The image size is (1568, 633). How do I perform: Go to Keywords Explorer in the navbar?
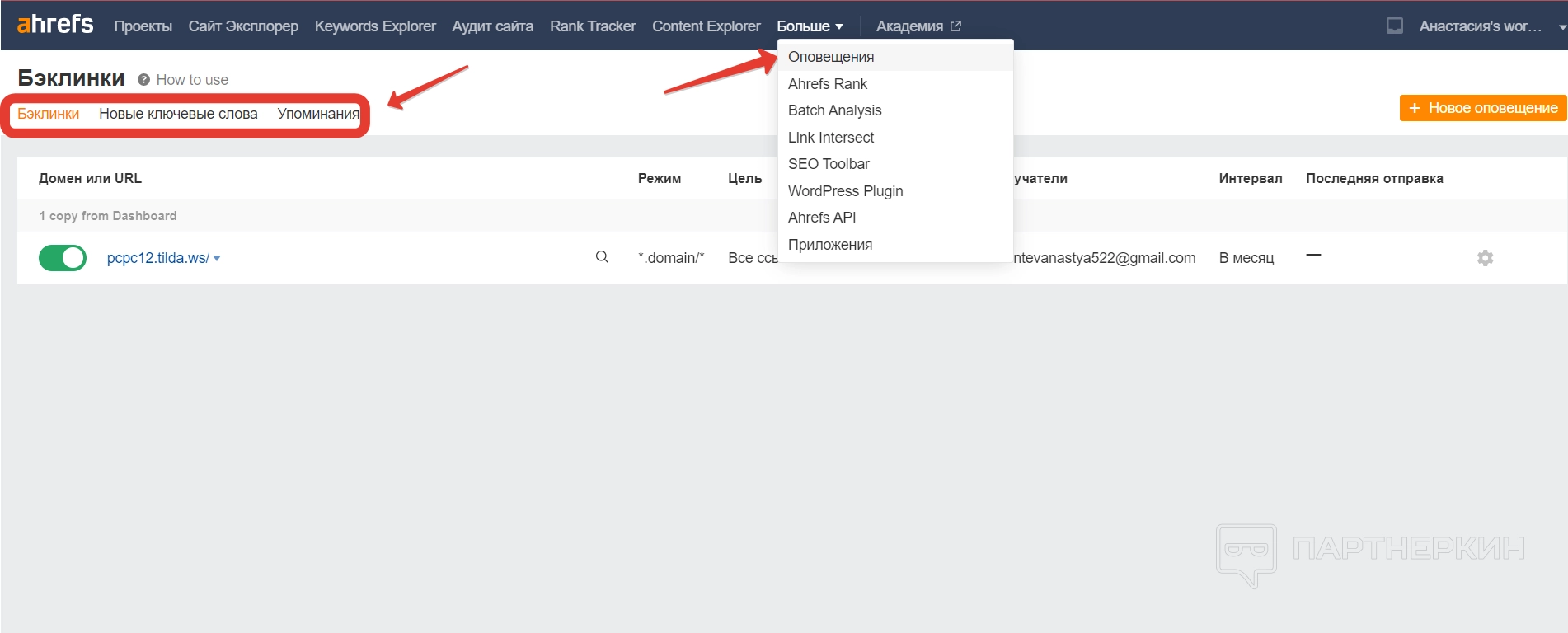point(375,26)
